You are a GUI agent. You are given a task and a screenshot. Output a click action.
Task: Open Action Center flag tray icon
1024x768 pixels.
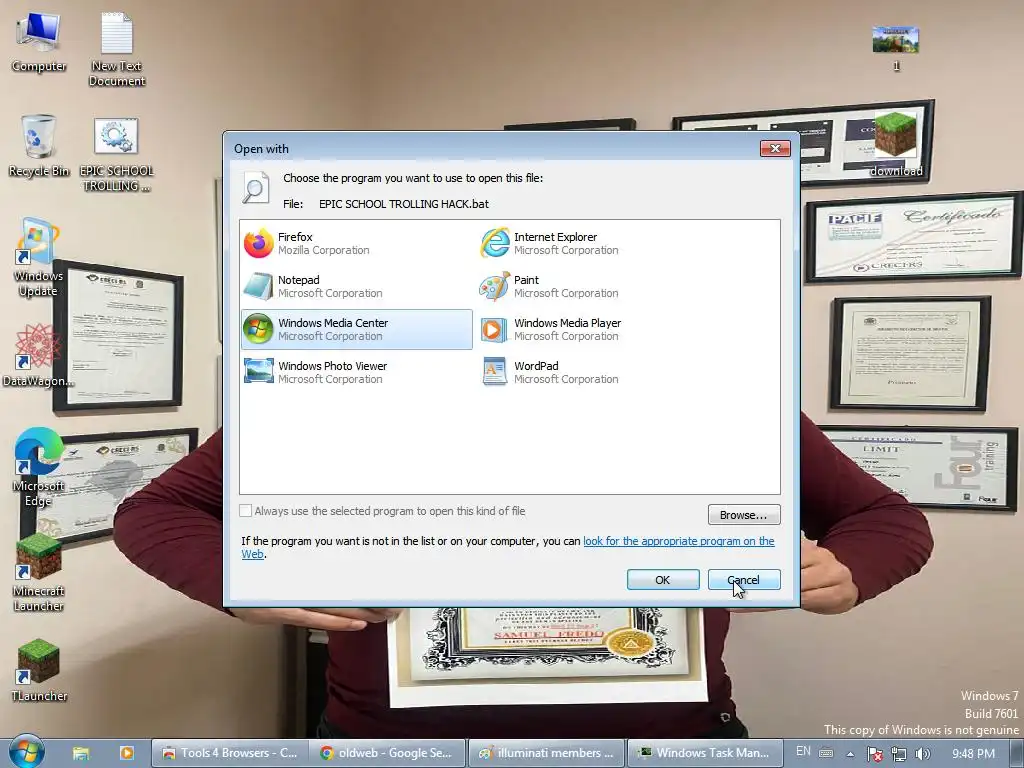pos(874,754)
